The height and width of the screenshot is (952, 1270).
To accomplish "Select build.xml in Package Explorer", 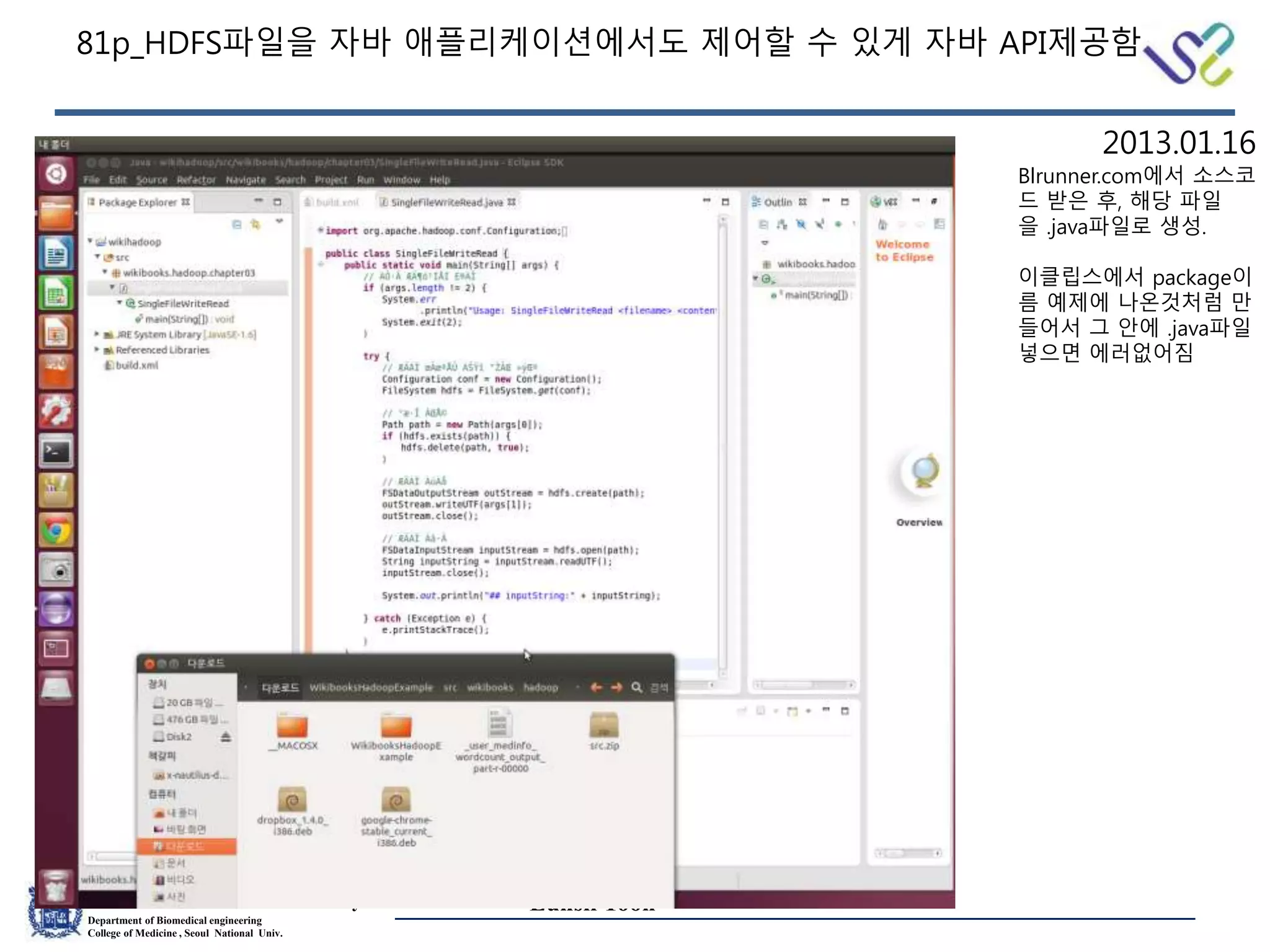I will coord(131,365).
